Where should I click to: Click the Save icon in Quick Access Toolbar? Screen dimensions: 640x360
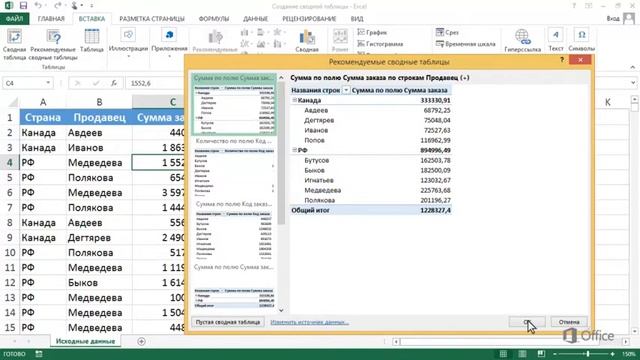[23, 6]
